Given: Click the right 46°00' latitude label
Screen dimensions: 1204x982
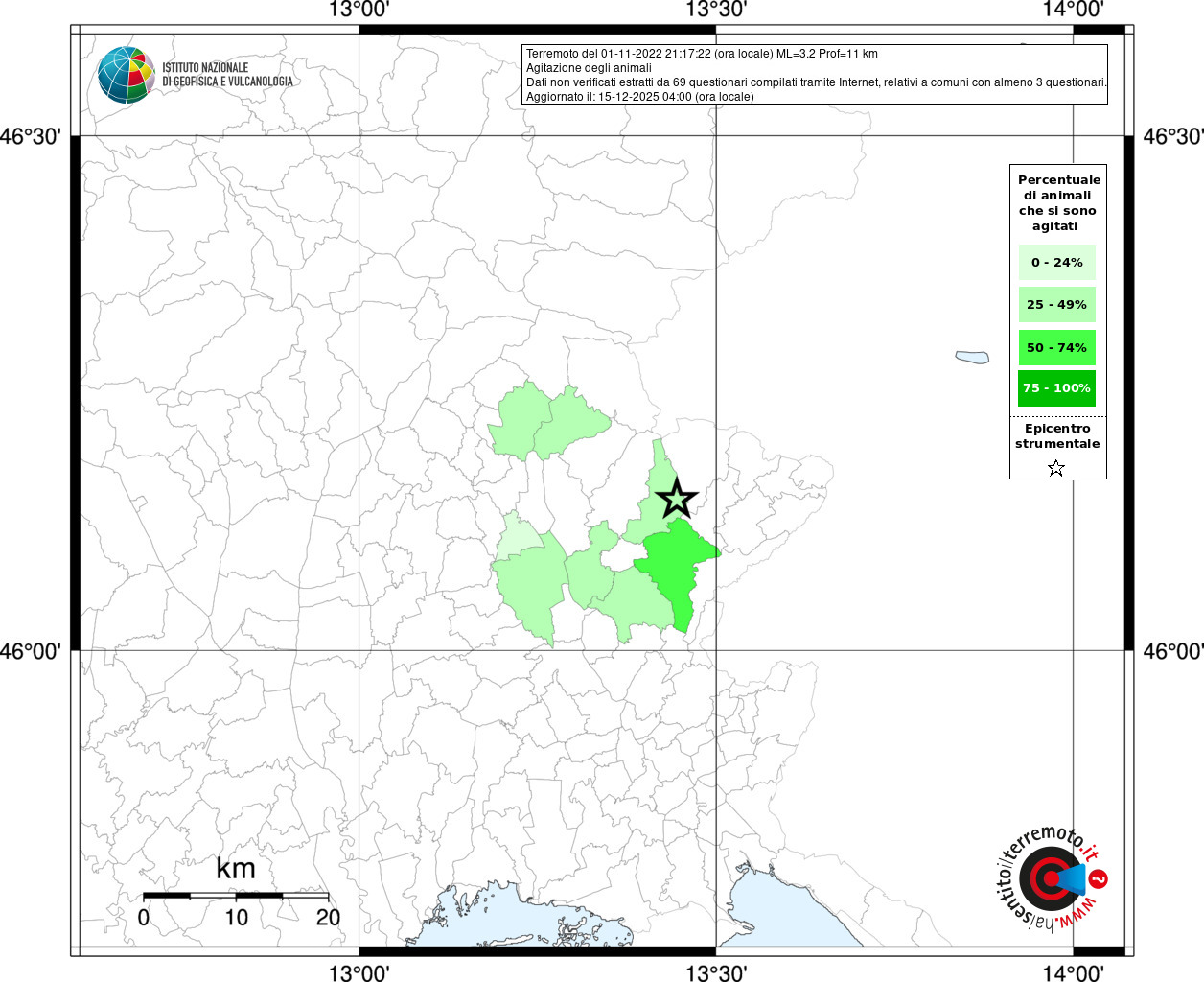Looking at the screenshot, I should 1172,651.
